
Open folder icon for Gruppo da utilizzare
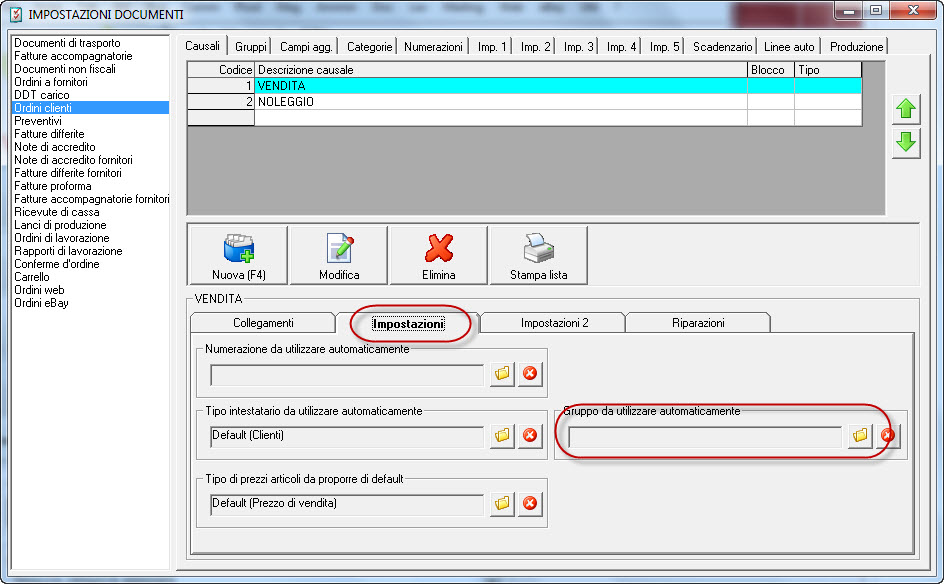860,435
